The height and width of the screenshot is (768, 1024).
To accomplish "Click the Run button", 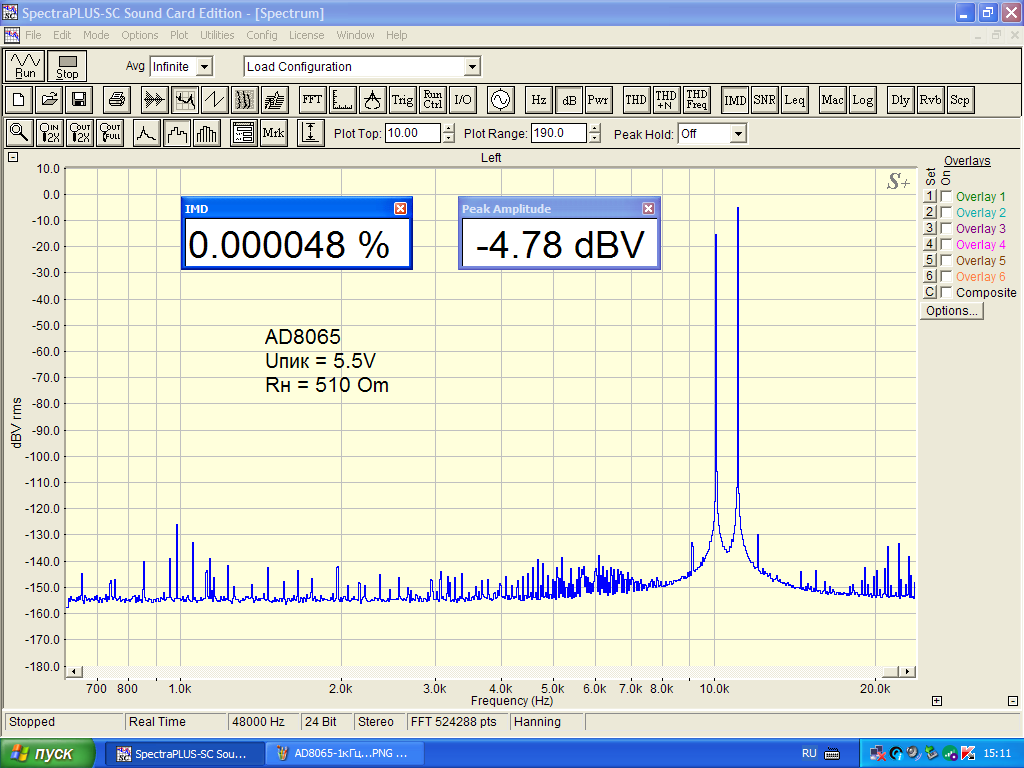I will (x=25, y=66).
